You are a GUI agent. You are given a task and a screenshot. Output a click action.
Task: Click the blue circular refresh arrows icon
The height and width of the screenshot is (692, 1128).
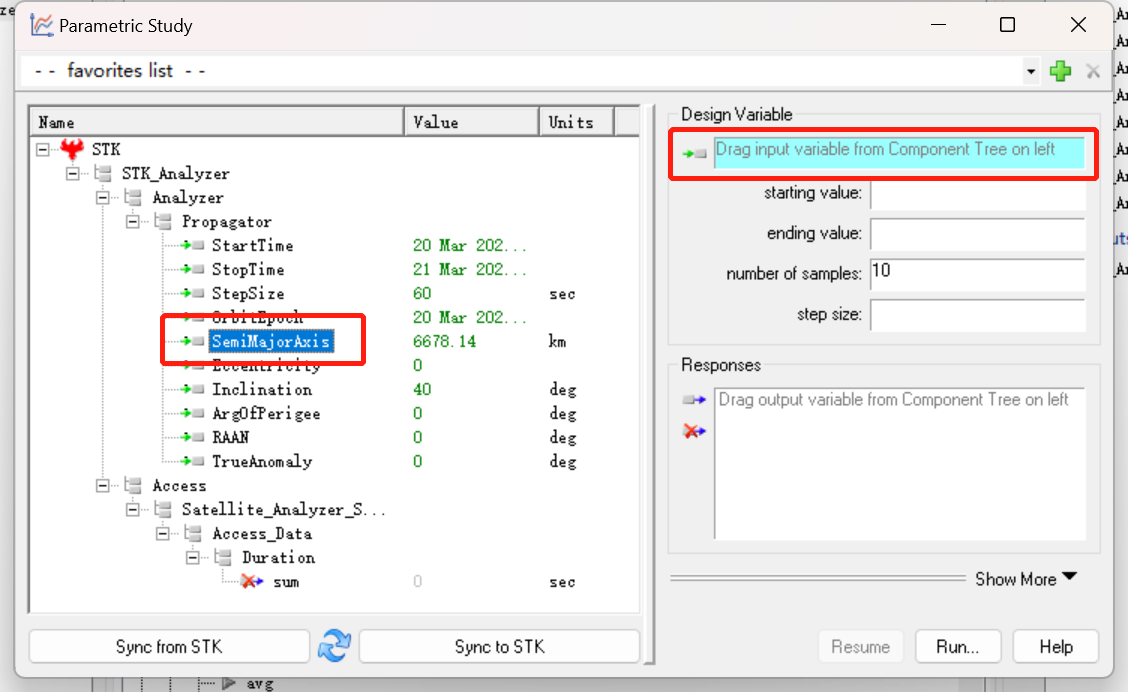click(335, 646)
